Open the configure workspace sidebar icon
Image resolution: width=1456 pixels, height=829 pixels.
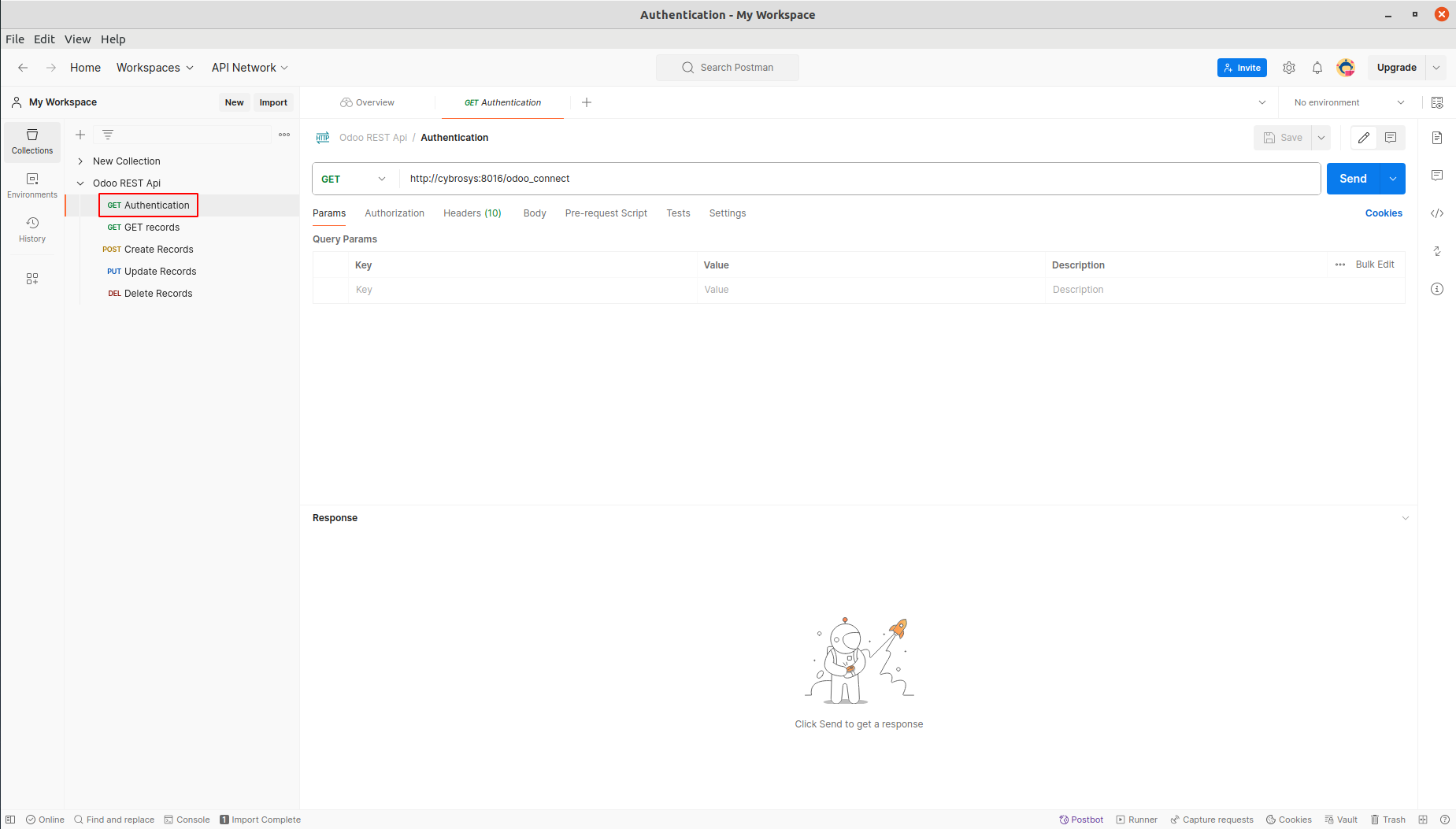(32, 279)
